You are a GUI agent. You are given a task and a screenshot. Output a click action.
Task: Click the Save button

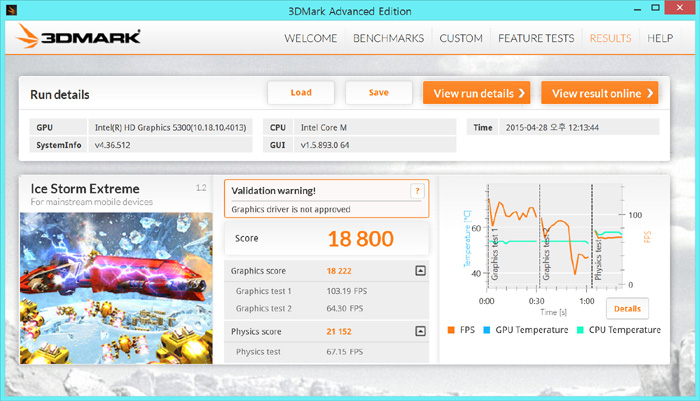[x=379, y=93]
